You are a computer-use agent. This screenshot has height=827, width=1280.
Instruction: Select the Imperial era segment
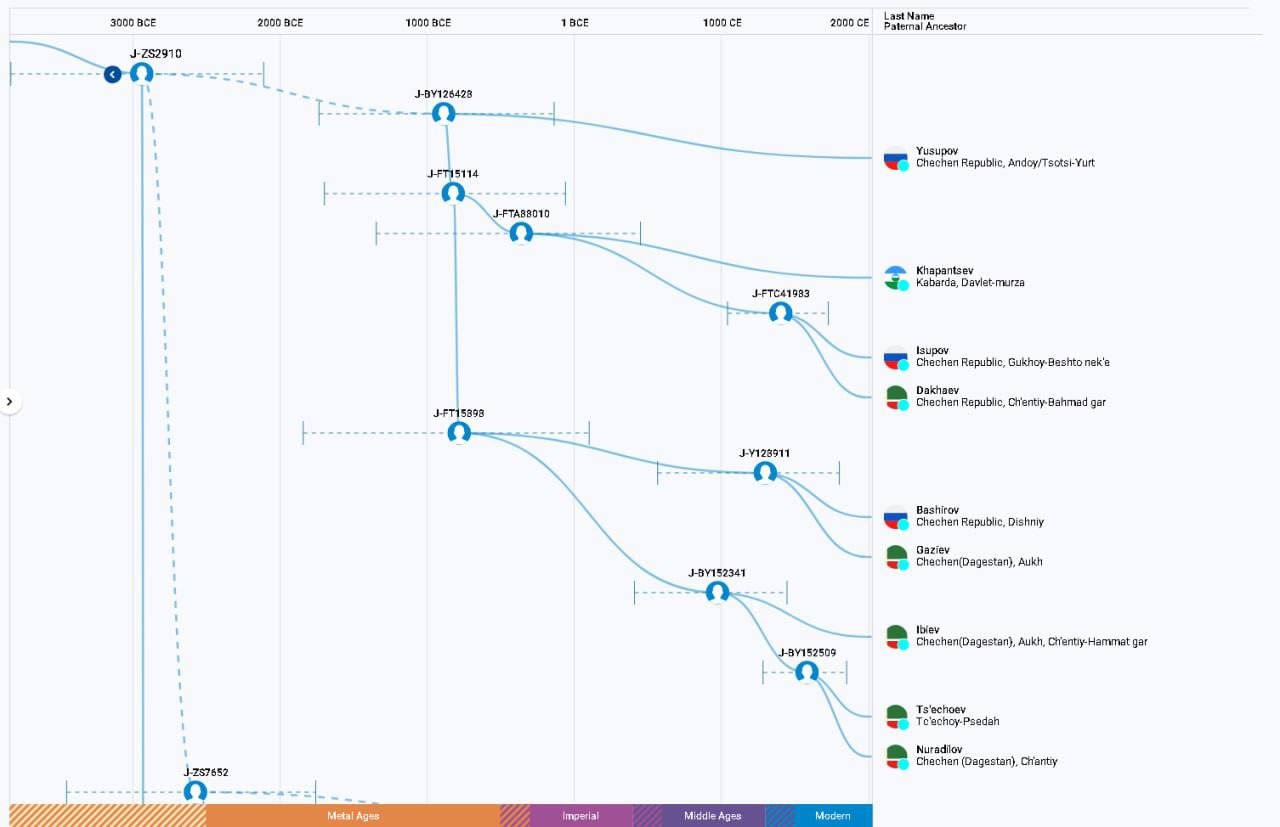581,816
